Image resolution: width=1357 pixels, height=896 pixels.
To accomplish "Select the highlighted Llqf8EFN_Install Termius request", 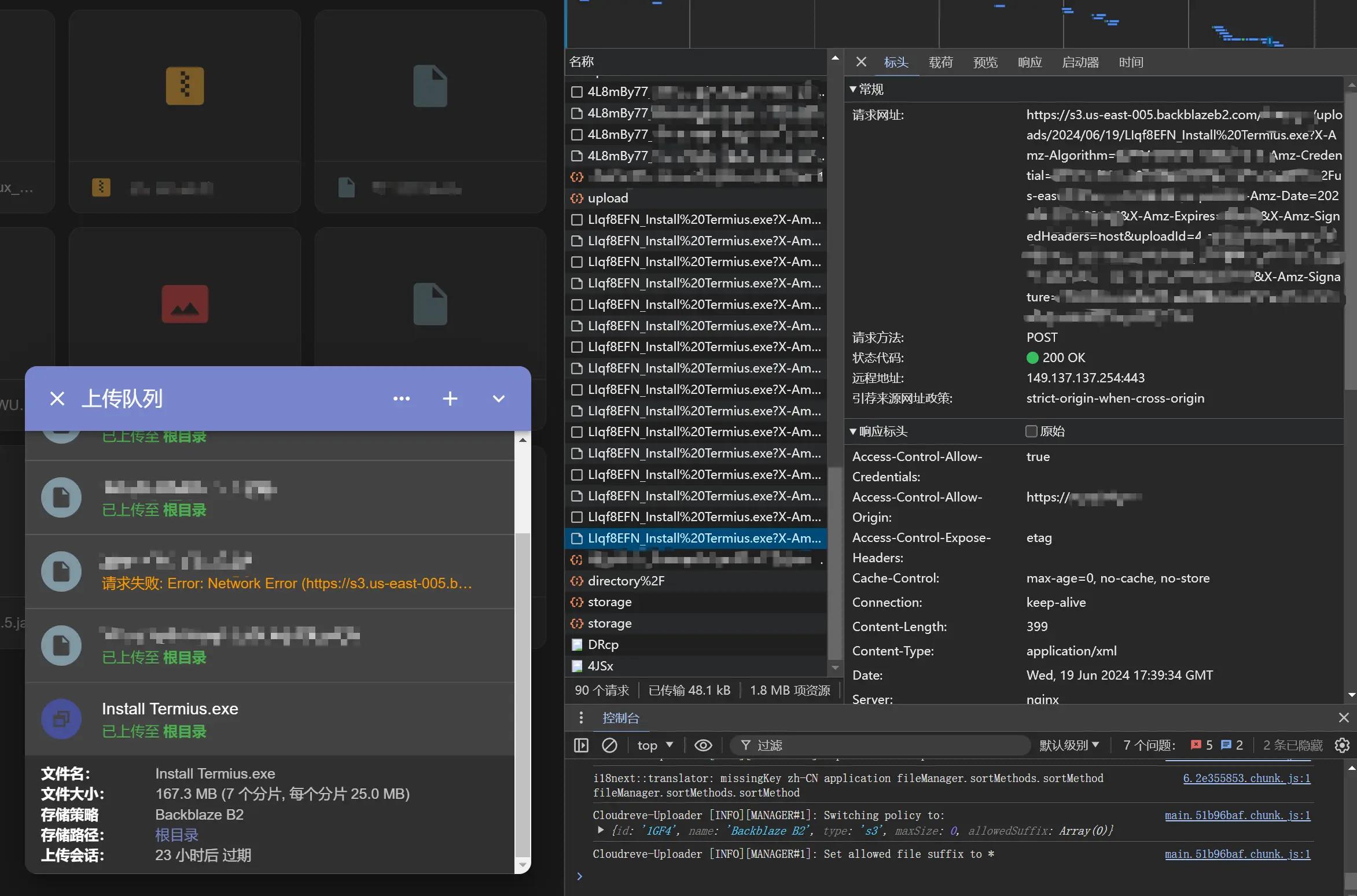I will point(696,539).
